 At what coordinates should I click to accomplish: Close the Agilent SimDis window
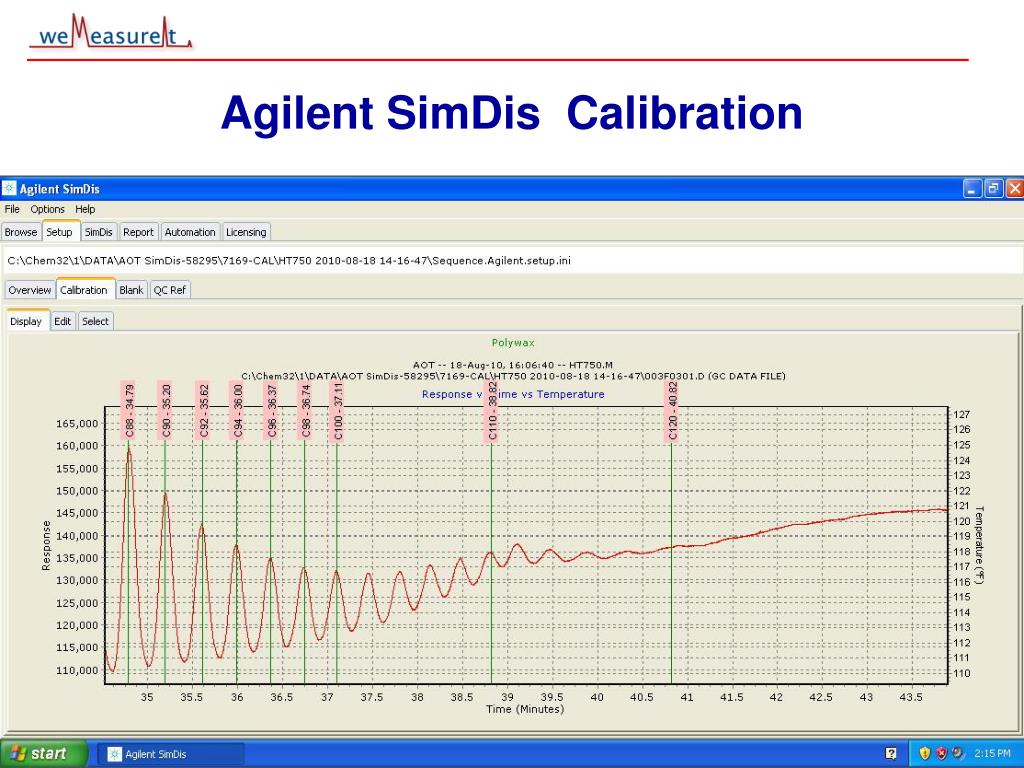[1015, 189]
